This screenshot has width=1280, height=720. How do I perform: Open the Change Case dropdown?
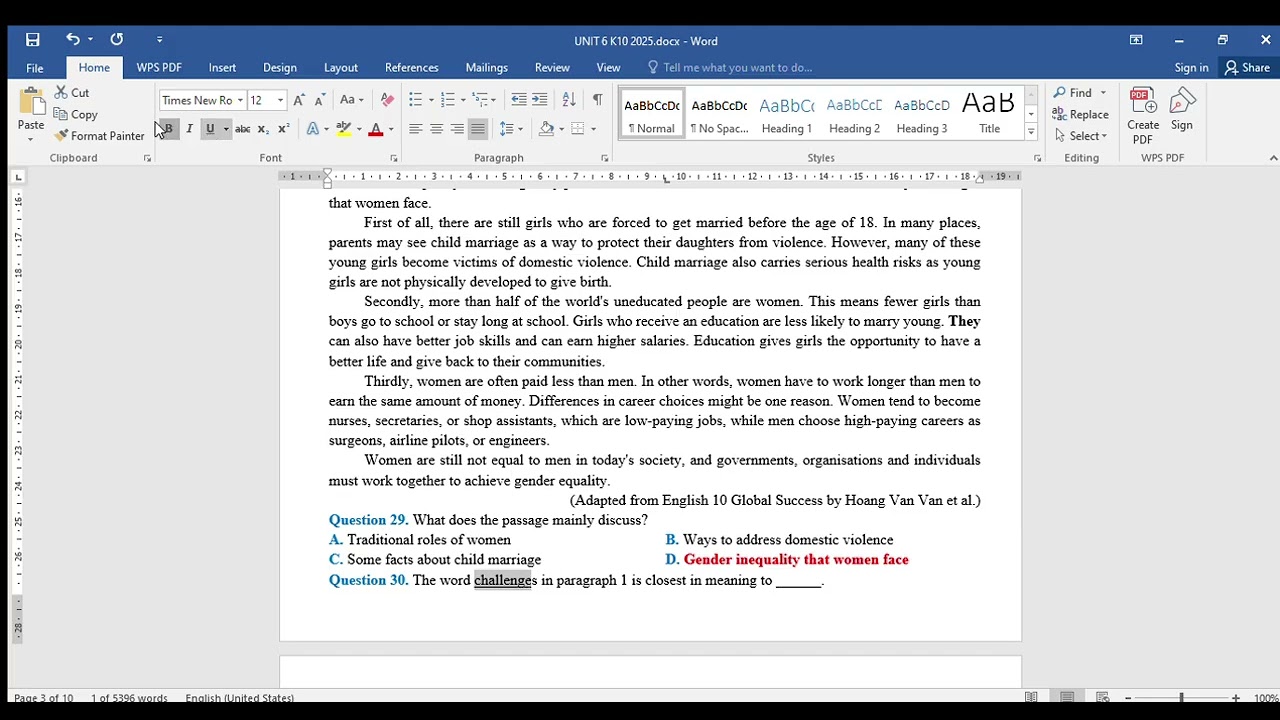point(351,100)
